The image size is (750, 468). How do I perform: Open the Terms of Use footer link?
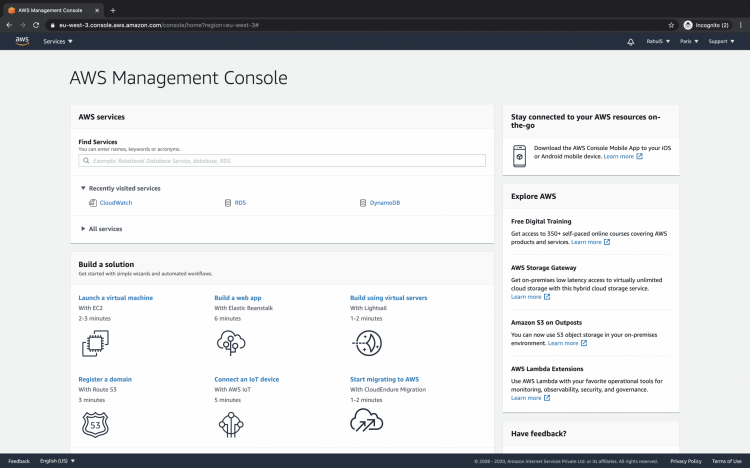click(727, 461)
